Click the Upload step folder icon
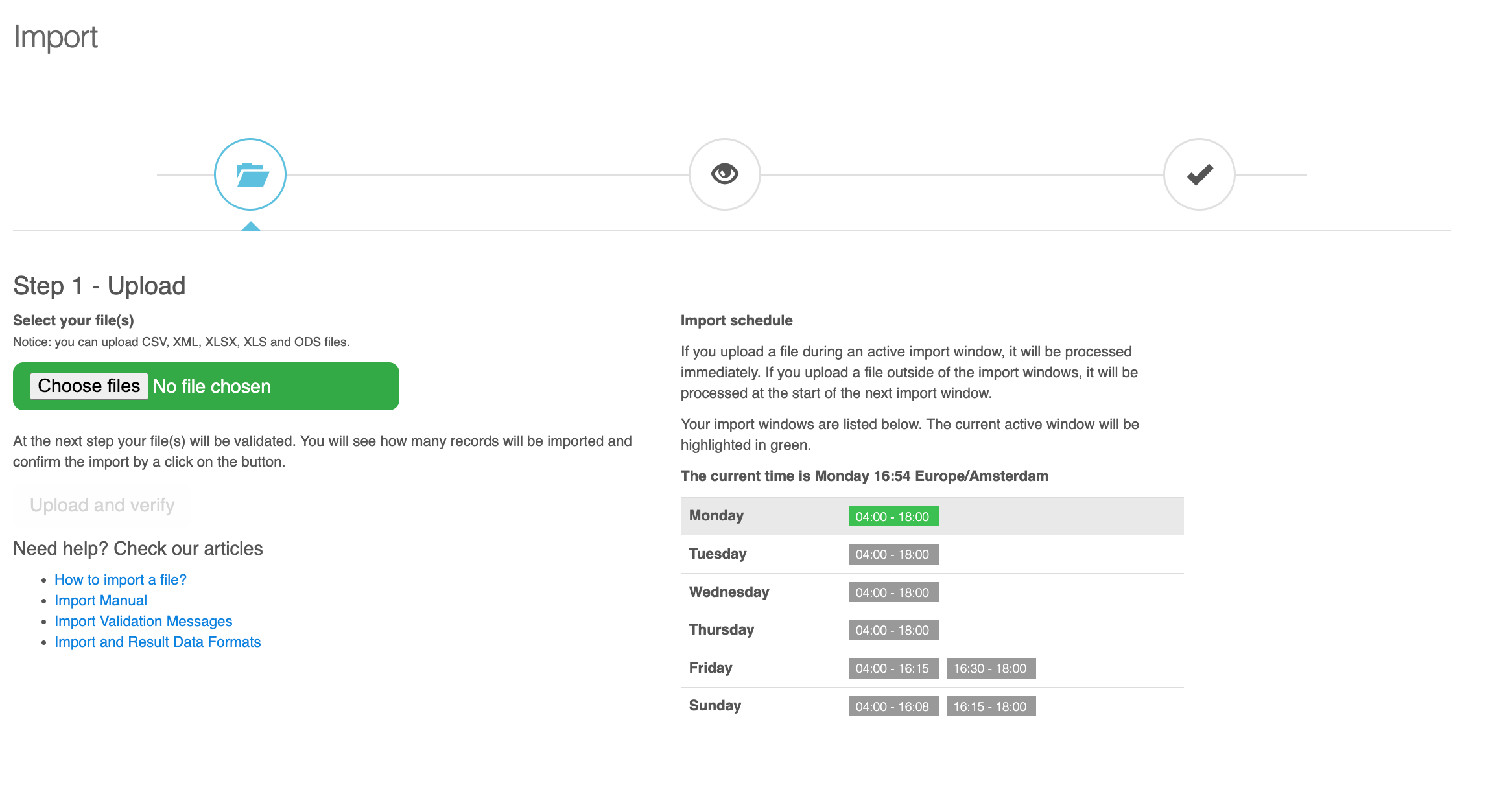 [x=251, y=174]
